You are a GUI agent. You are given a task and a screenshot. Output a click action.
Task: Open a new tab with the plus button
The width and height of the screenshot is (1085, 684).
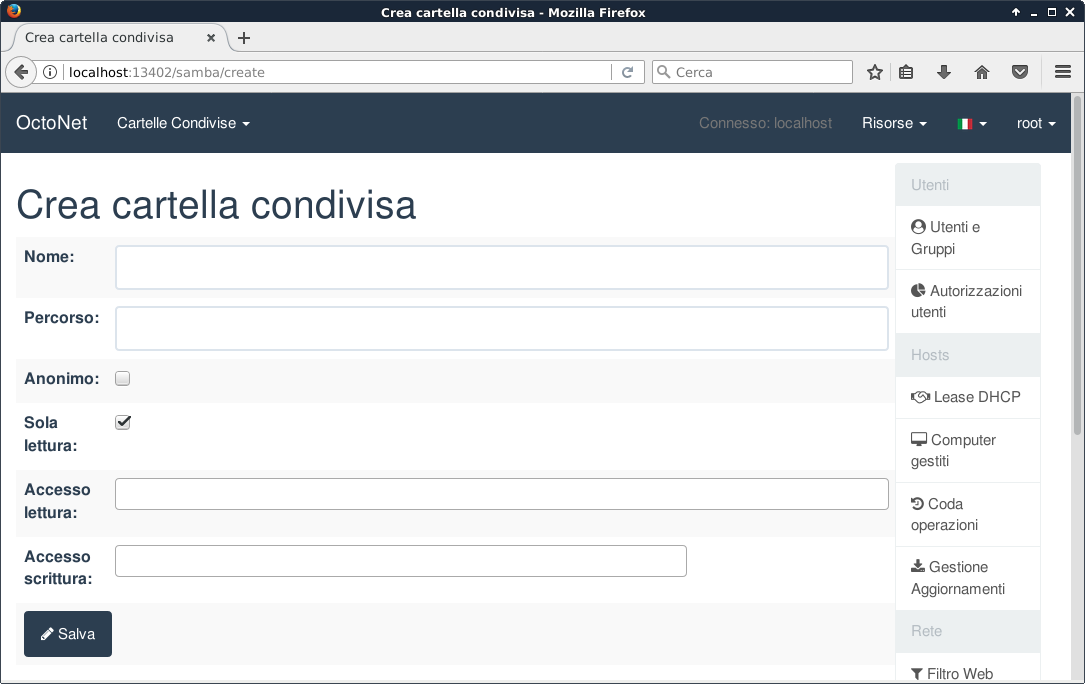(x=244, y=38)
